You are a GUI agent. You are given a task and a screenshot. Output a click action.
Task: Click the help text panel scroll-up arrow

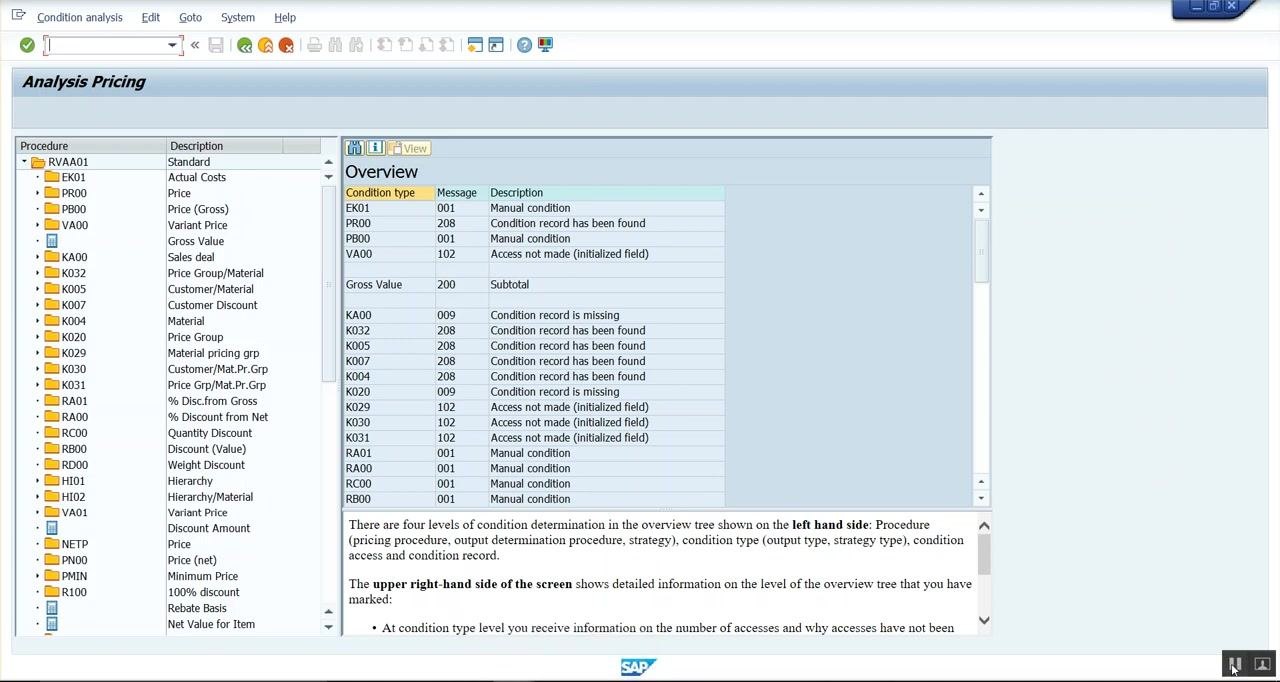tap(984, 526)
